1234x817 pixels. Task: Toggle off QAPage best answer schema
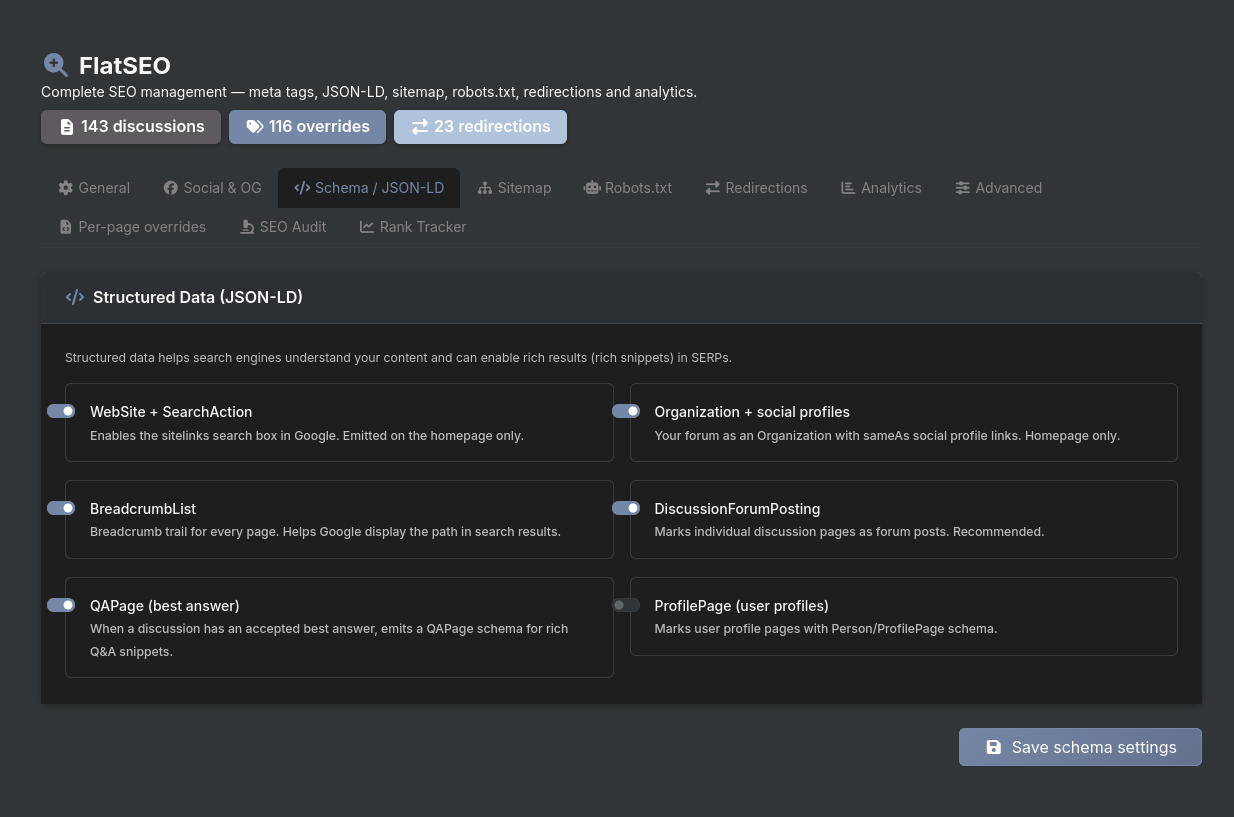[61, 605]
